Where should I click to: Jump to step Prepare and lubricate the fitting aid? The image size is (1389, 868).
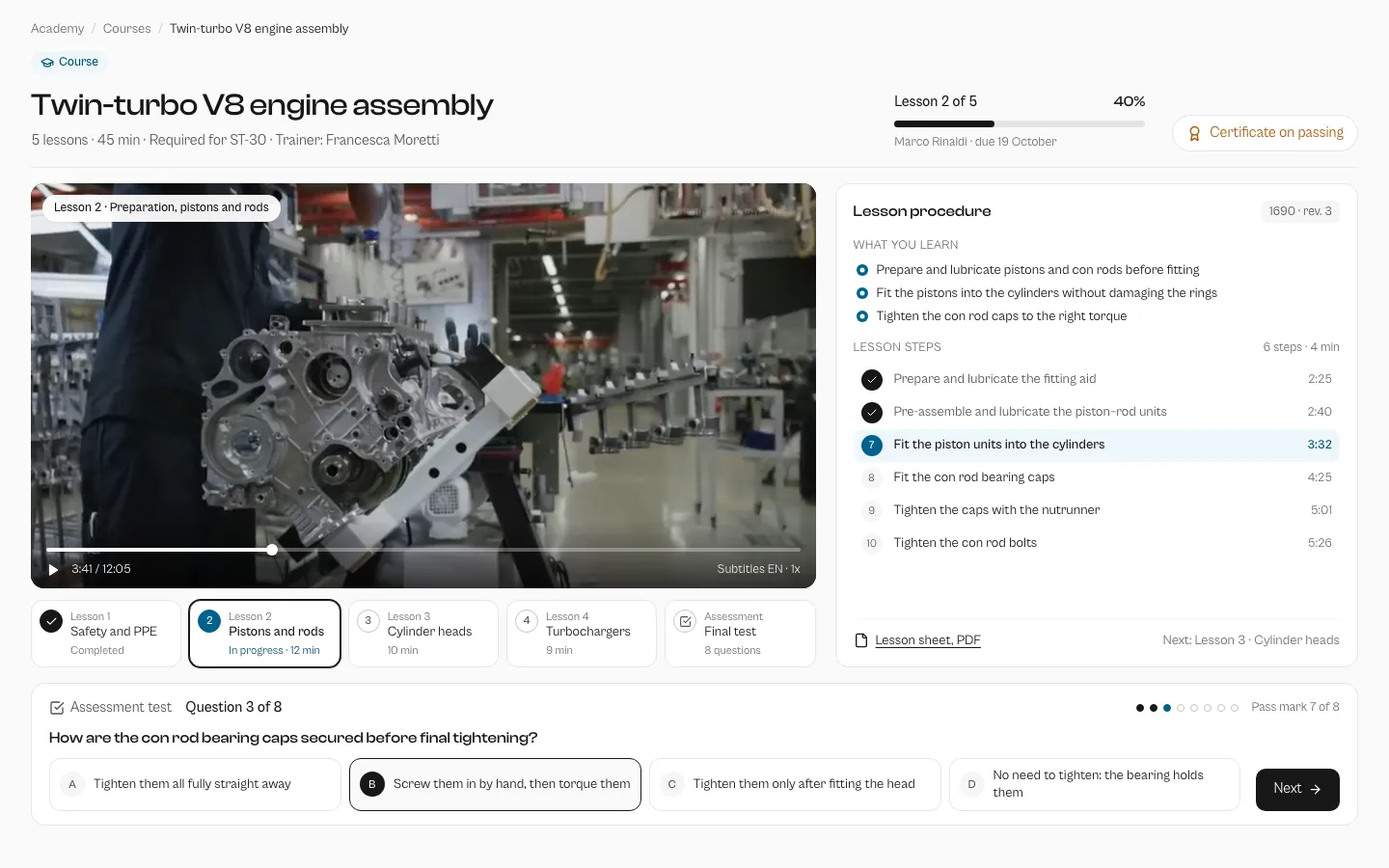pos(1096,379)
